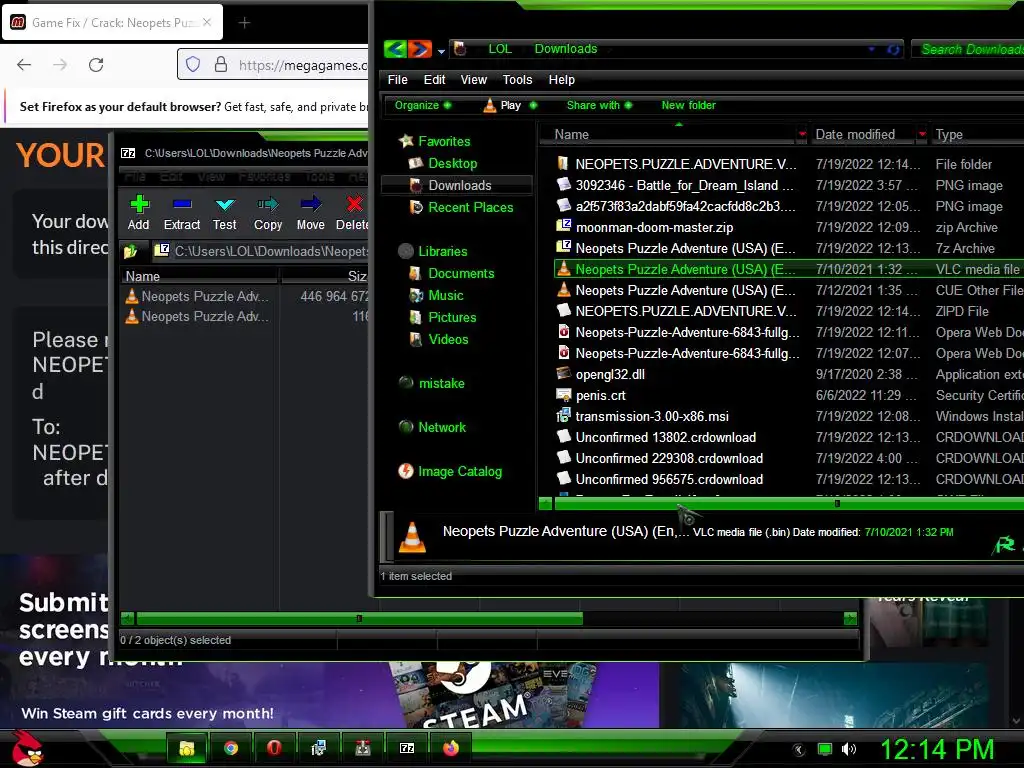Screen dimensions: 1024x768
Task: Open the Explorer Tools menu
Action: [517, 80]
